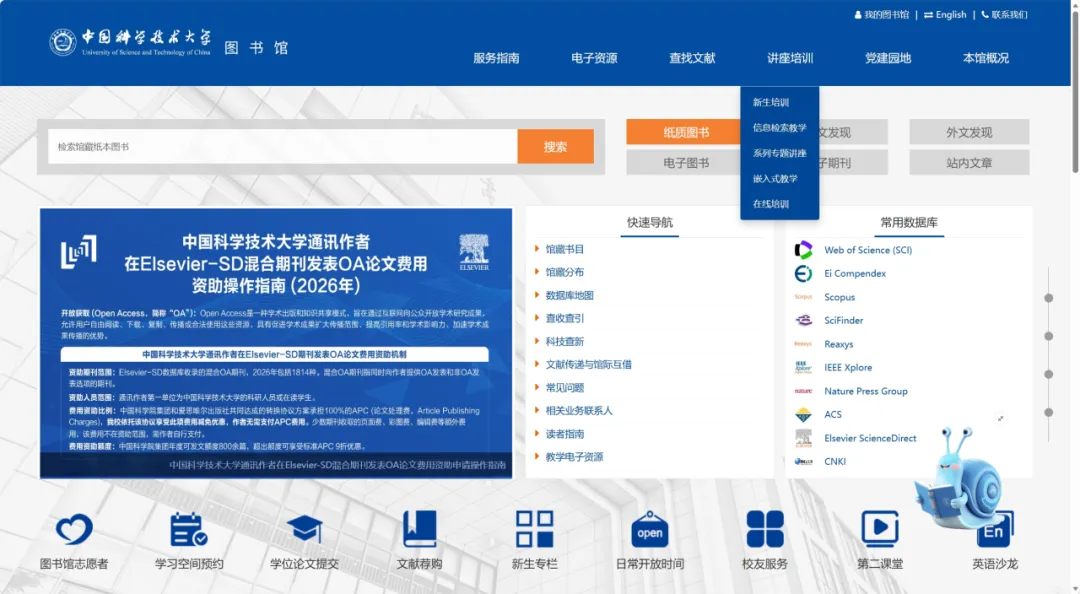
Task: Click the CNKI logo icon
Action: 803,461
